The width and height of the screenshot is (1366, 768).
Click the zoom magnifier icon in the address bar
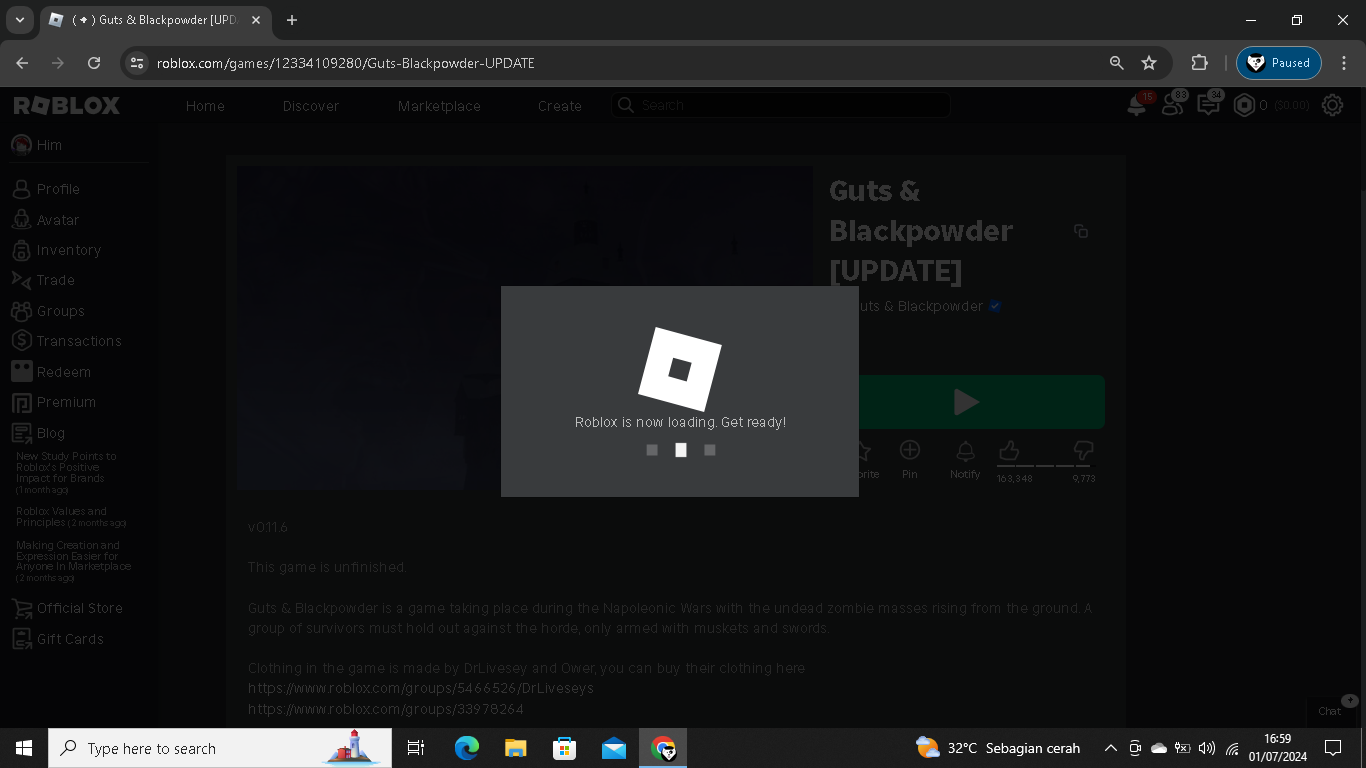pyautogui.click(x=1117, y=63)
